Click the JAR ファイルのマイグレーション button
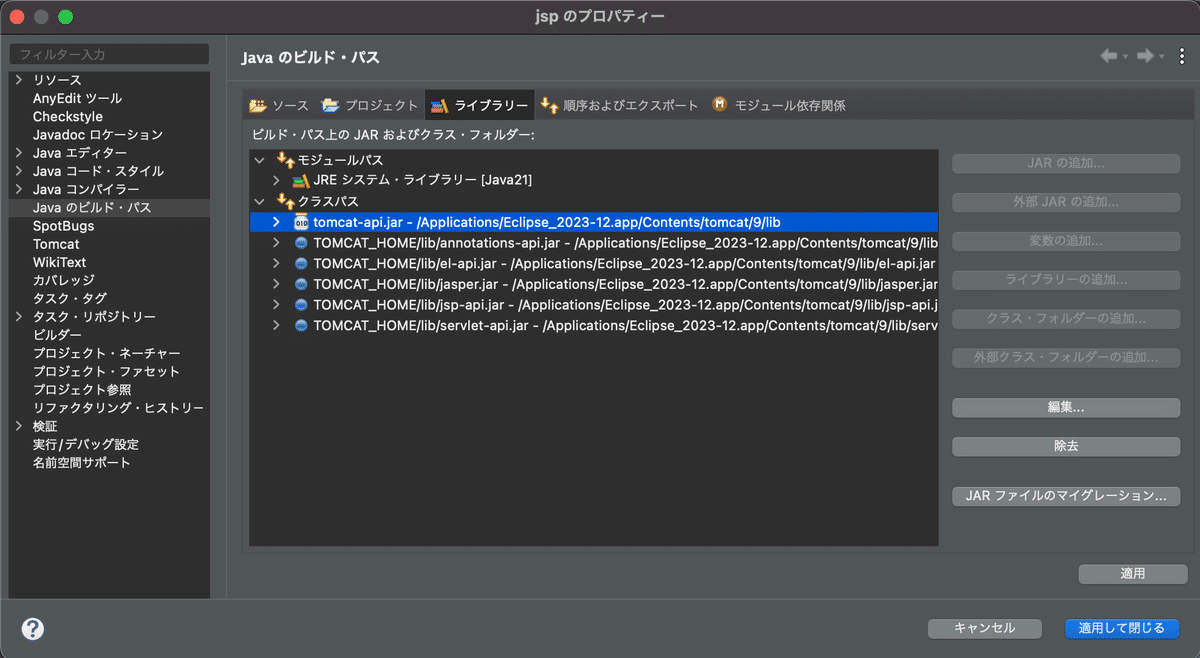 (x=1065, y=496)
